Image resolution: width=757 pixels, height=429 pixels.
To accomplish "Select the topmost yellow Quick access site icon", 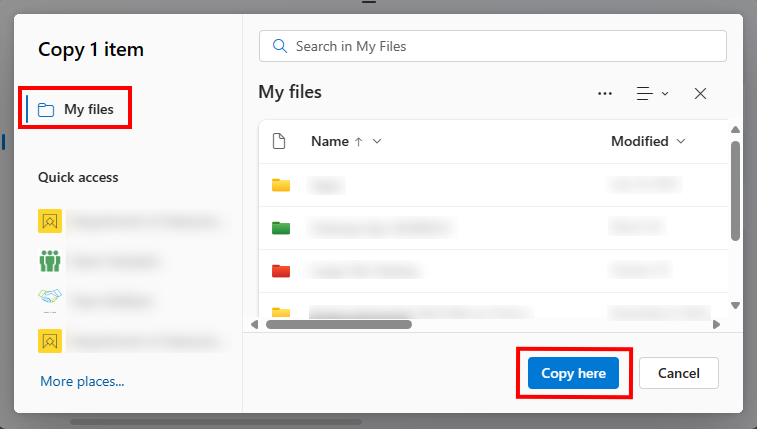I will tap(50, 221).
